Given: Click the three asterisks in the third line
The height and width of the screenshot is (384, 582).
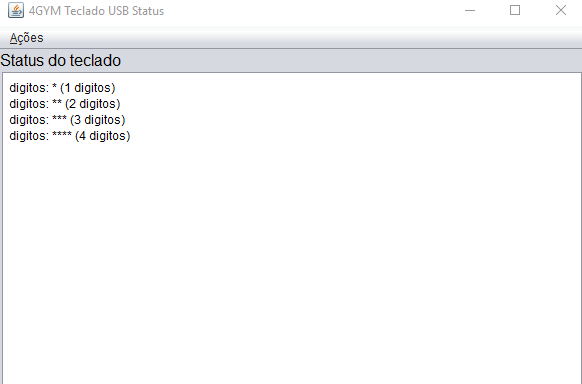Looking at the screenshot, I should [x=59, y=119].
